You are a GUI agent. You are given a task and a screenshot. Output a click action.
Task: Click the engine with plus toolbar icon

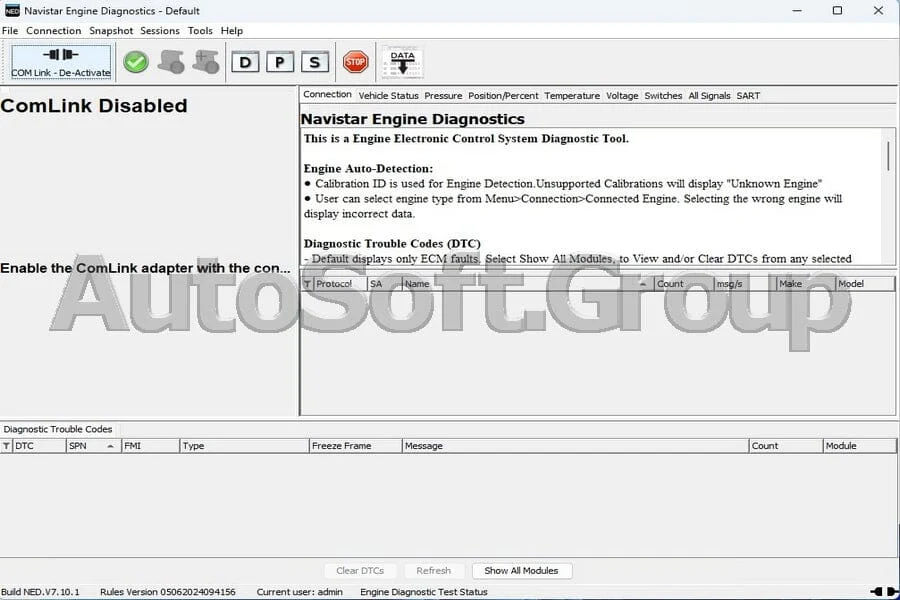tap(206, 62)
